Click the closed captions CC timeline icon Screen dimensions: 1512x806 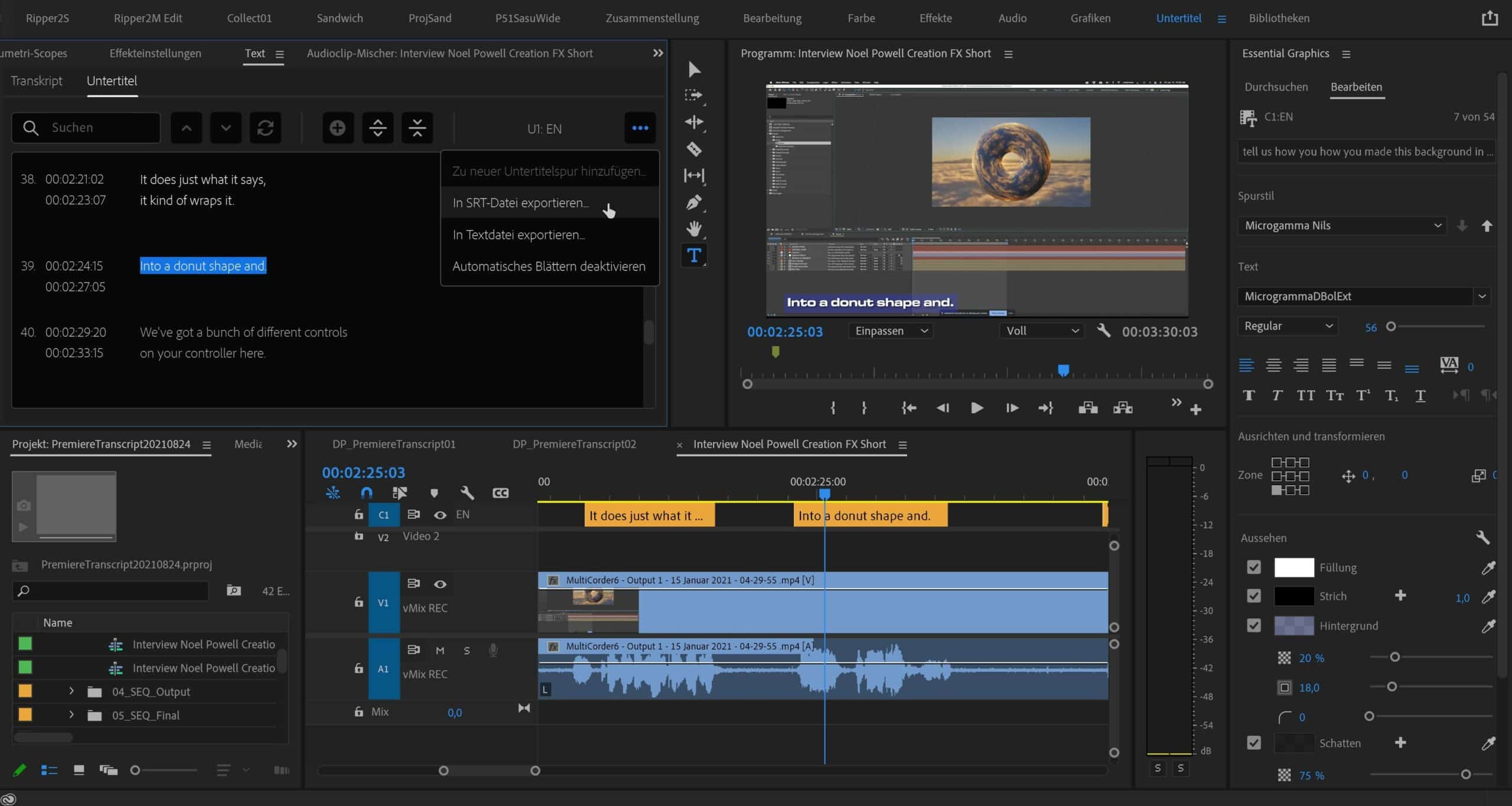click(500, 493)
